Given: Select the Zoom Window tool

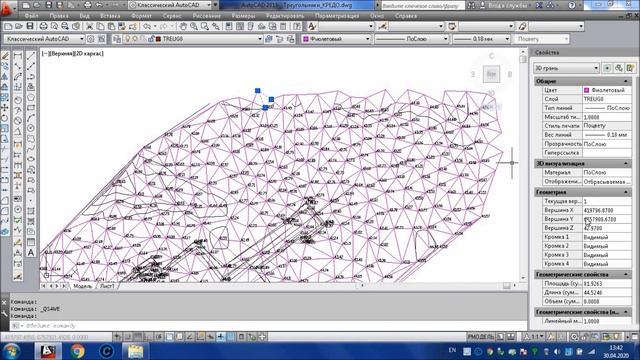Looking at the screenshot, I should coord(205,26).
